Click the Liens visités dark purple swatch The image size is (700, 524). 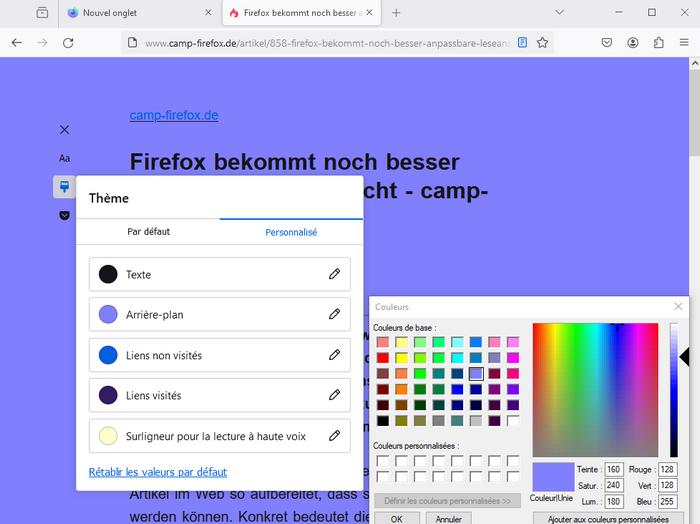point(108,395)
